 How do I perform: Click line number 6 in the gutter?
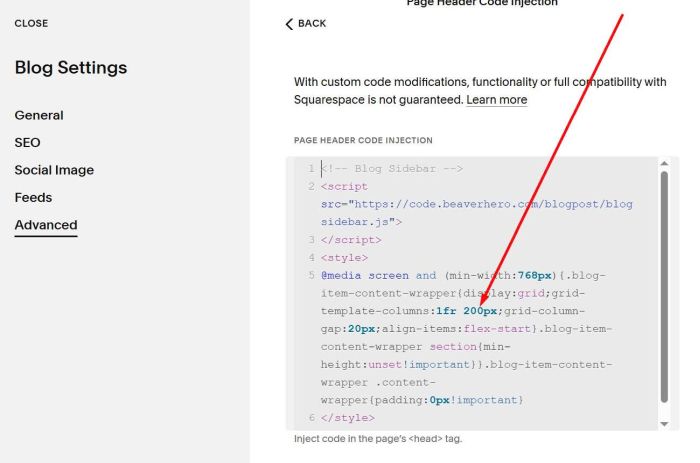click(x=312, y=417)
